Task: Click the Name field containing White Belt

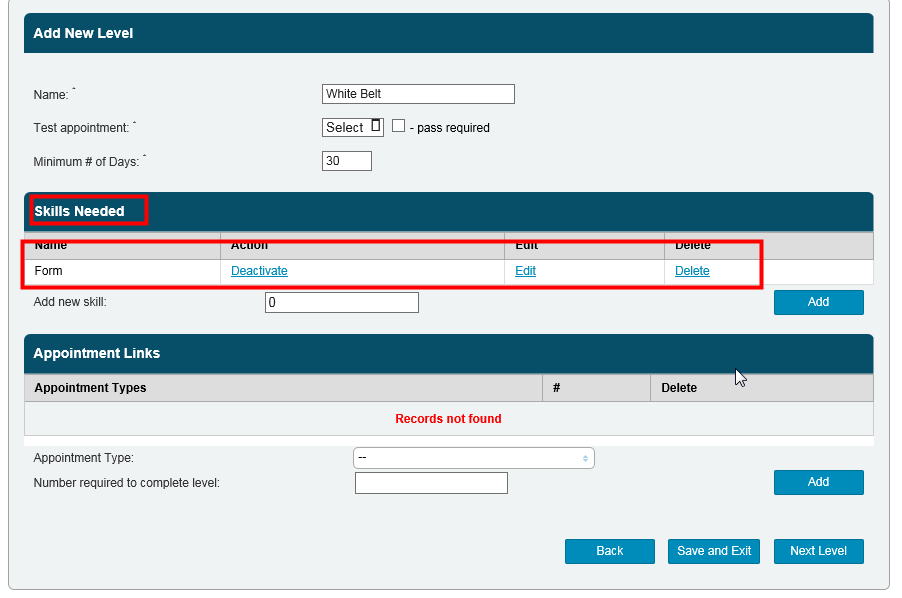Action: (x=418, y=94)
